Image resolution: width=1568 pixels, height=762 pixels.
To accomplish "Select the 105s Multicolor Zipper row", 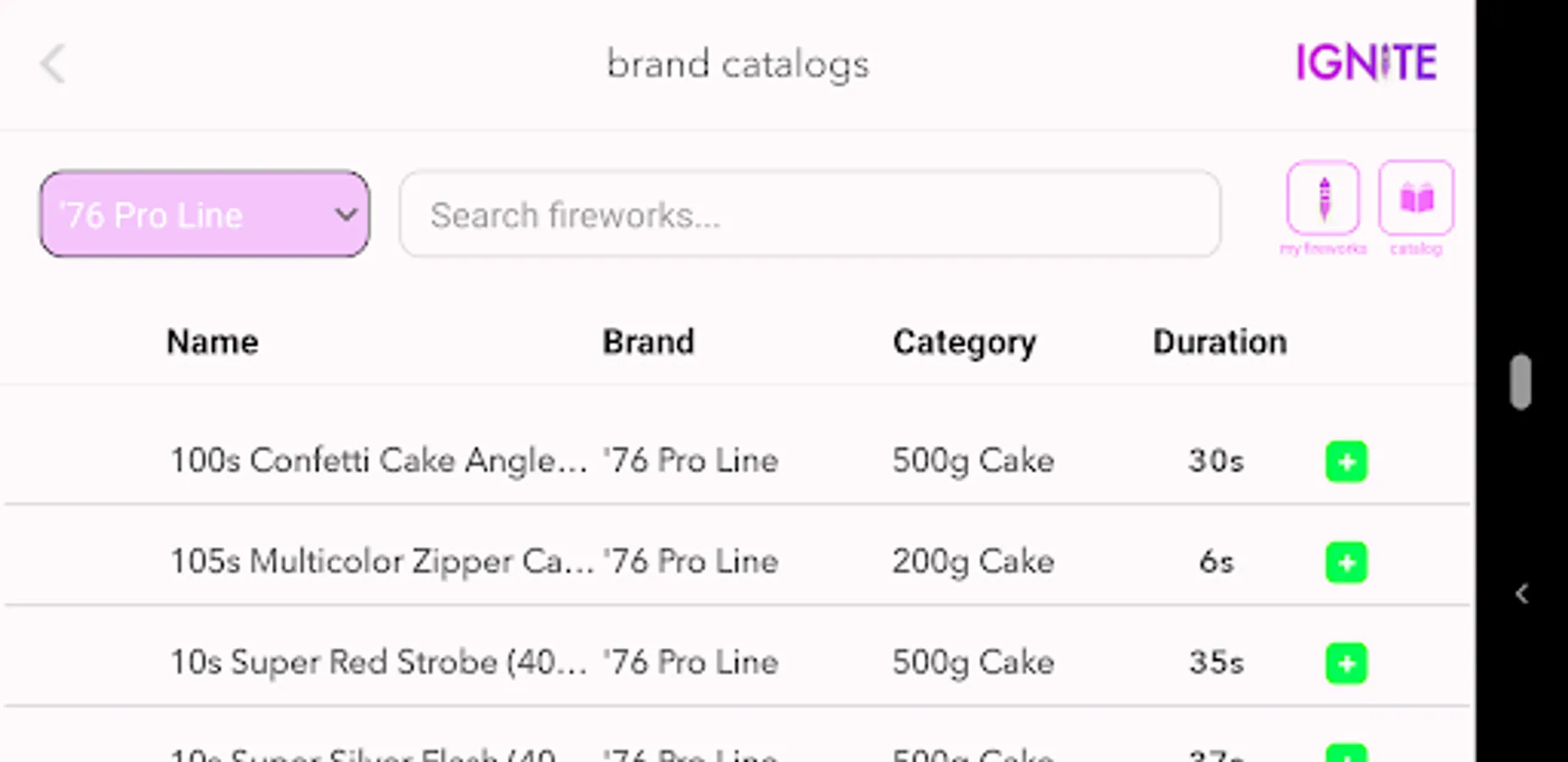I will (381, 561).
